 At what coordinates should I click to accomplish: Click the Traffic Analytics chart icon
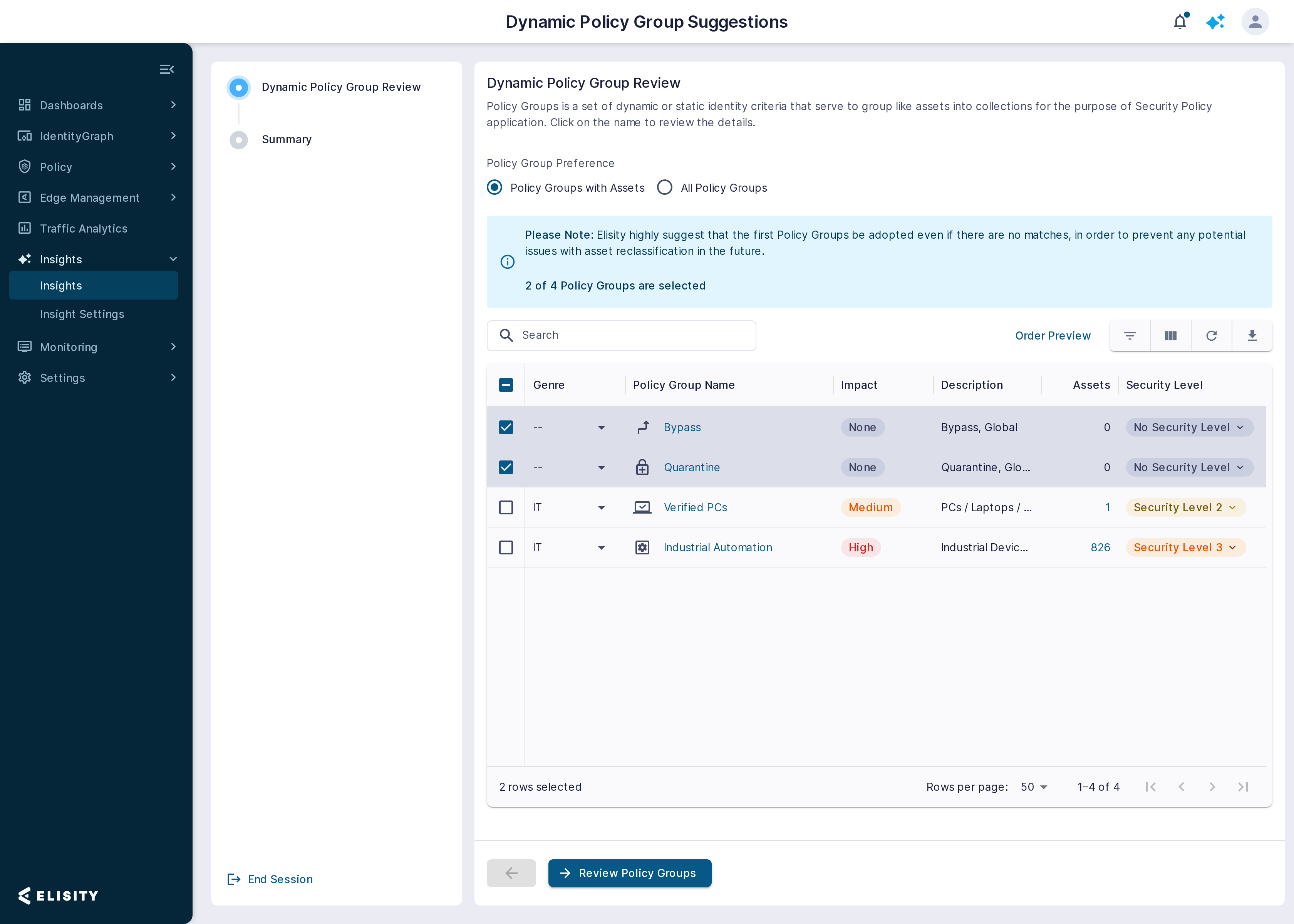(x=25, y=228)
